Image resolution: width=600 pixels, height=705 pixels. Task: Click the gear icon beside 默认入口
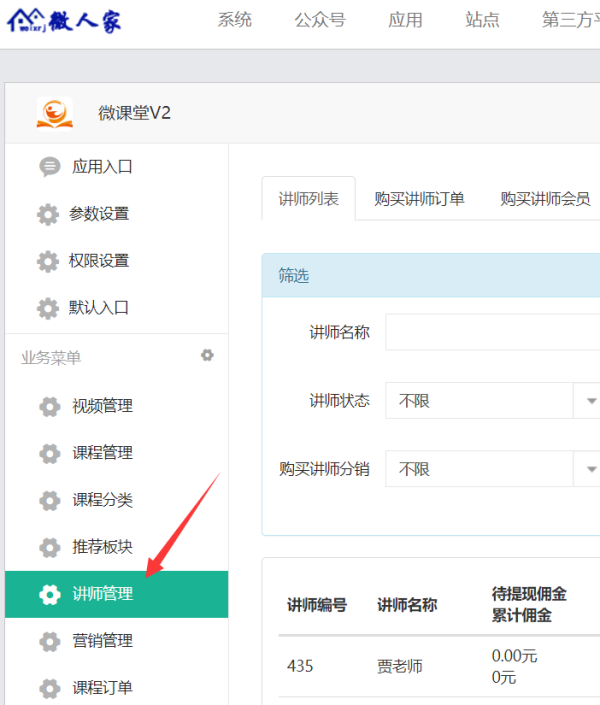pos(48,308)
